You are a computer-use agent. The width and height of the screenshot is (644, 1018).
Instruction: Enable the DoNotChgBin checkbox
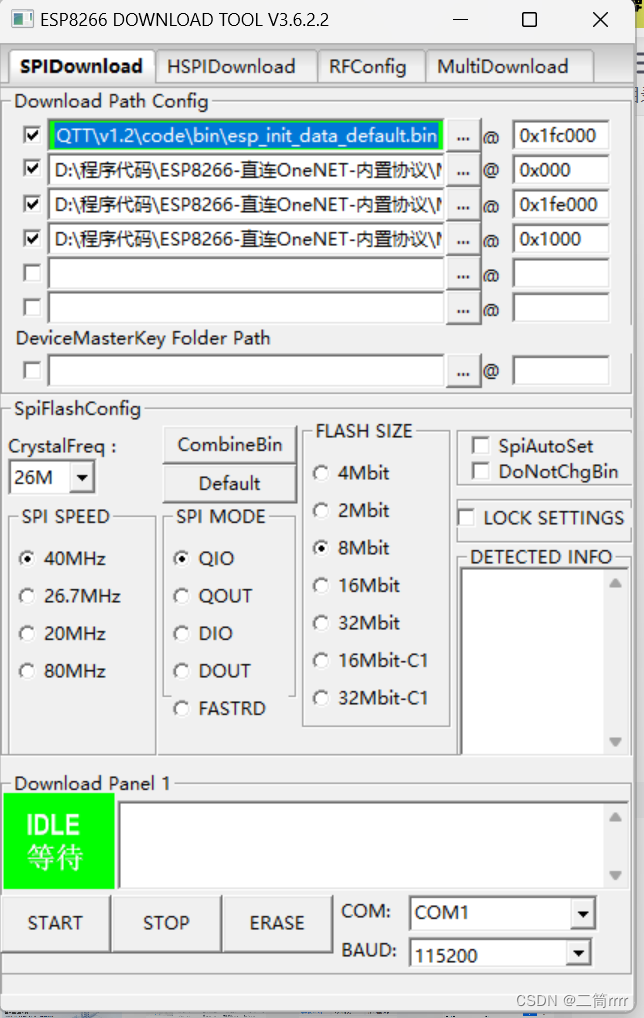481,471
